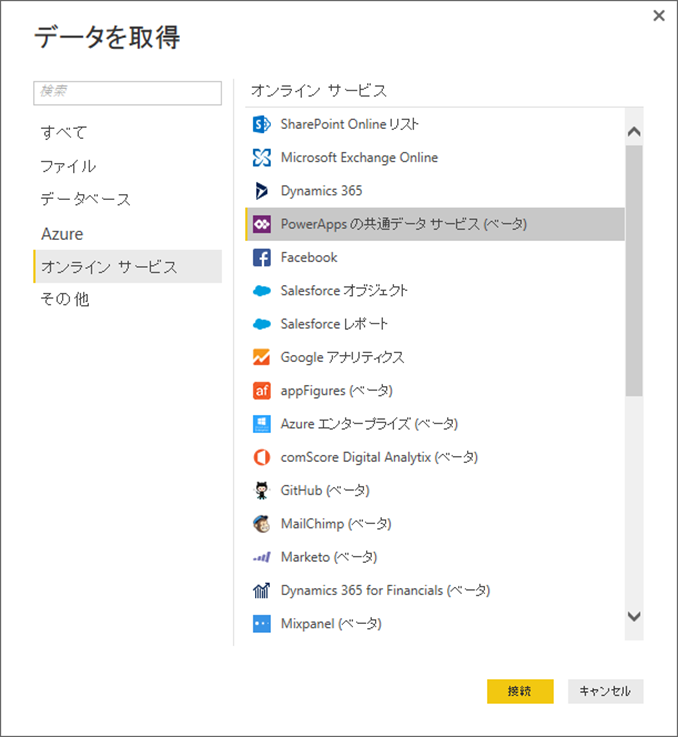The height and width of the screenshot is (737, 678).
Task: Click the Google アナリティクス chart icon
Action: tap(261, 357)
